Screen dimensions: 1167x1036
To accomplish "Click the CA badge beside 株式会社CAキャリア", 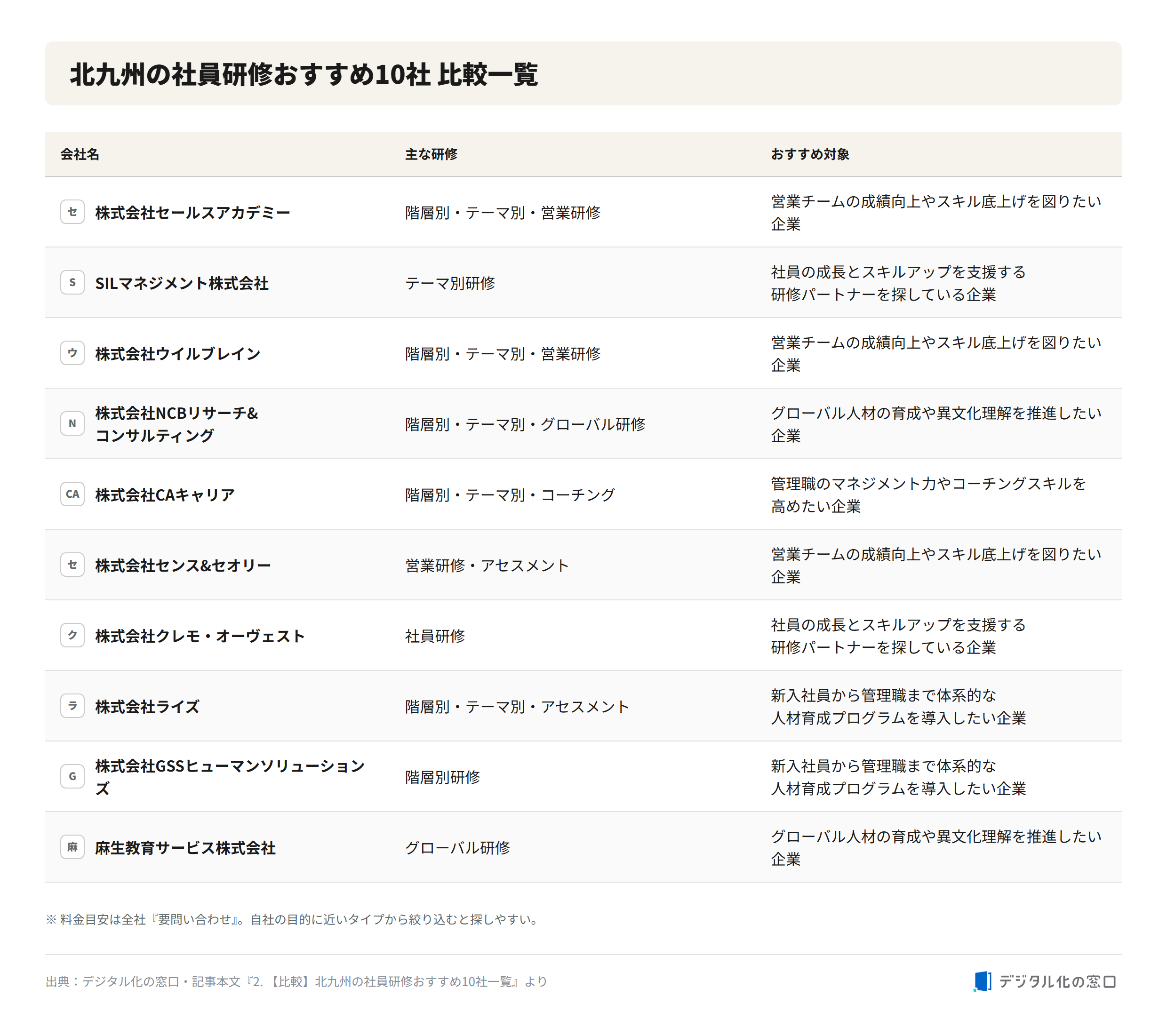I will tap(72, 494).
